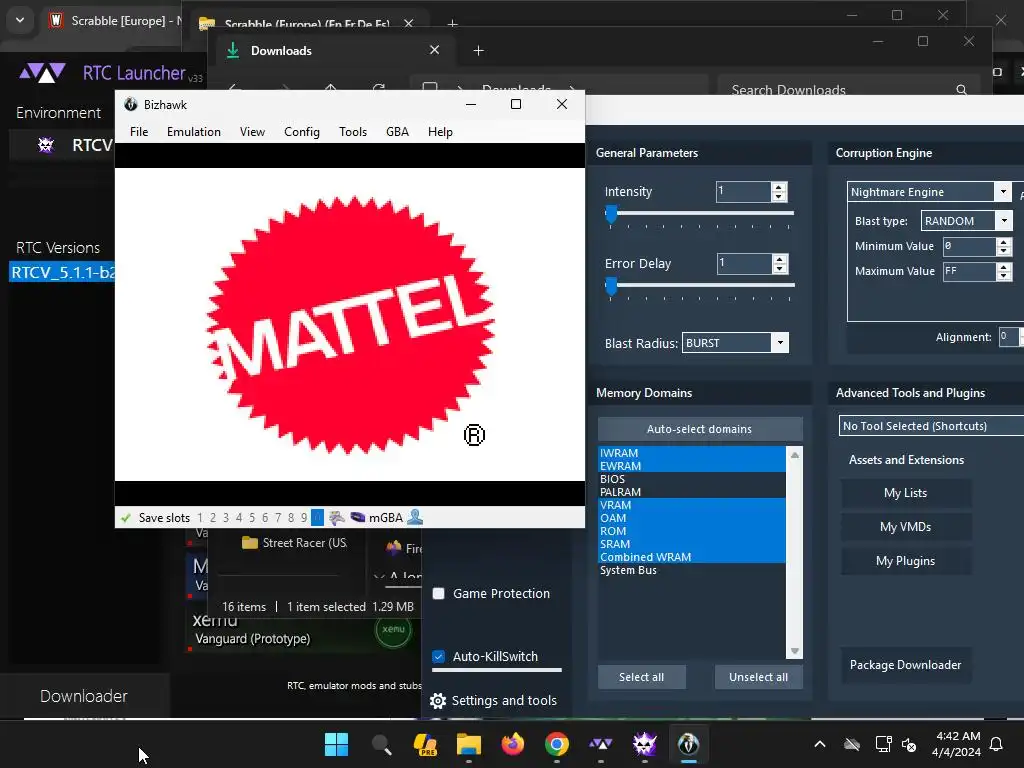
Task: Select the highlighted save slot 0
Action: pos(317,518)
